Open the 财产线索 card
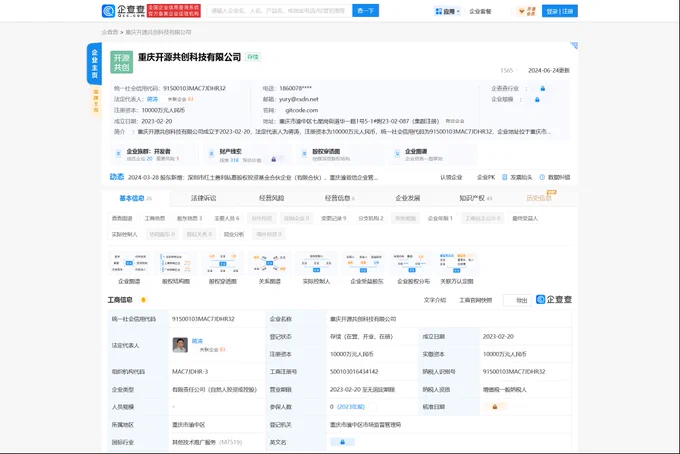The height and width of the screenshot is (454, 680). tap(247, 155)
